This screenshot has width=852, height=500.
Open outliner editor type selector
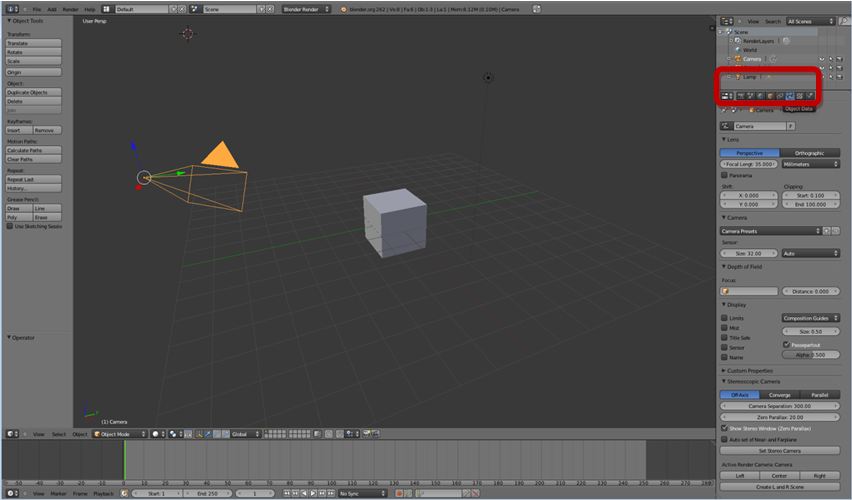click(726, 21)
